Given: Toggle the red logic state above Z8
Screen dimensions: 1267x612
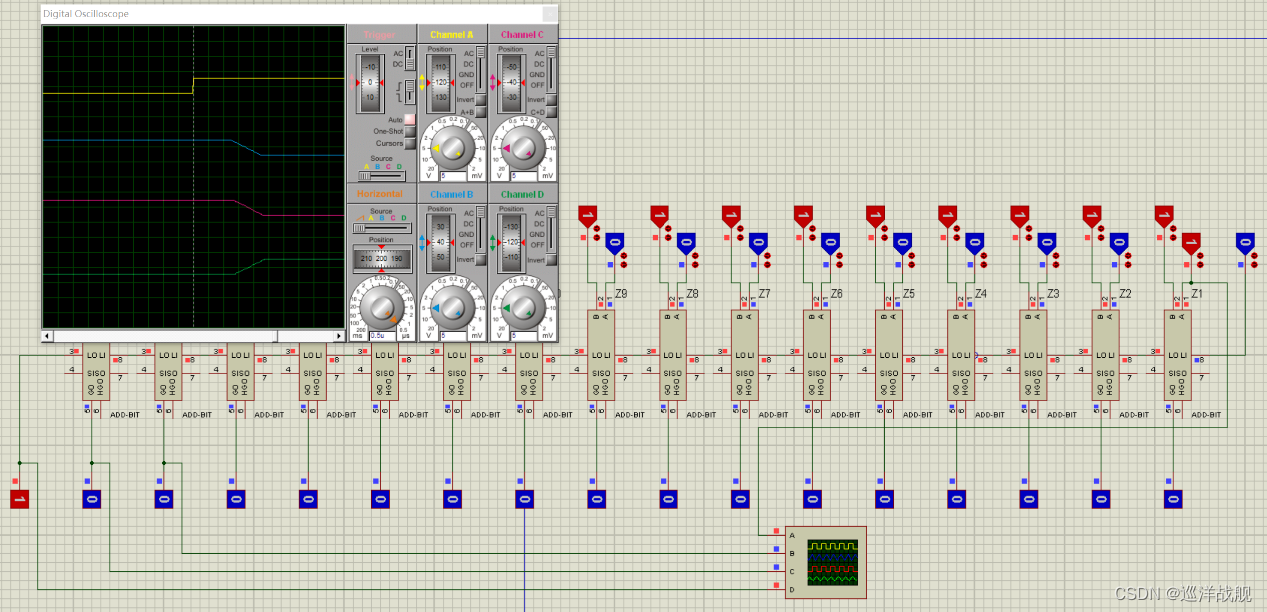Looking at the screenshot, I should pos(659,215).
